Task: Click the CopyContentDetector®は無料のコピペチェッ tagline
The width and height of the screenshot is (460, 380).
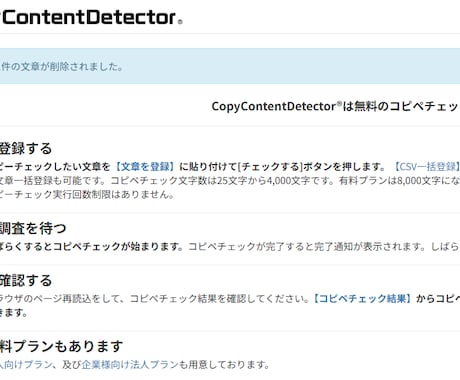Action: 336,106
